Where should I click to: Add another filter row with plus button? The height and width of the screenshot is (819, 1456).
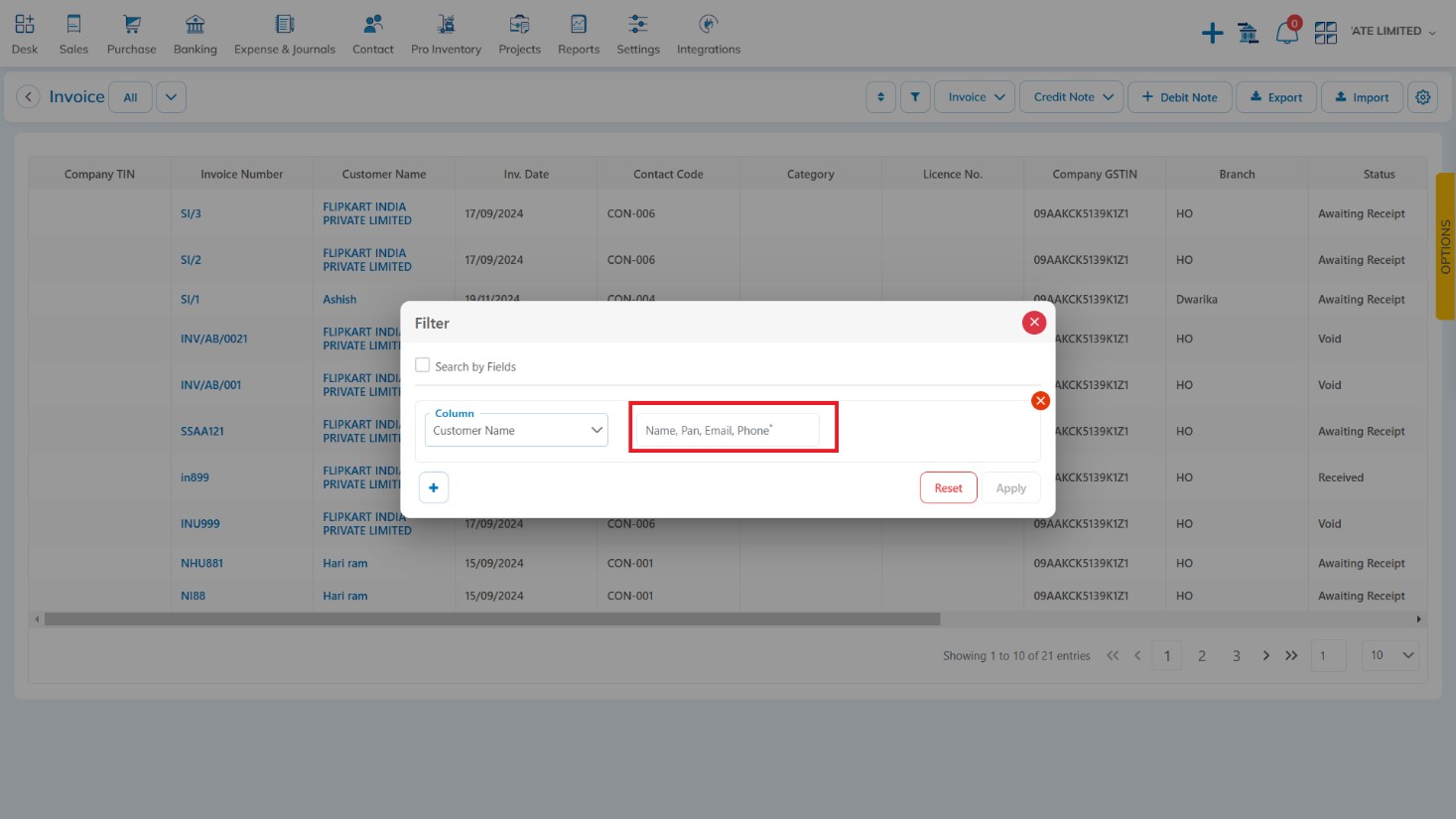434,487
